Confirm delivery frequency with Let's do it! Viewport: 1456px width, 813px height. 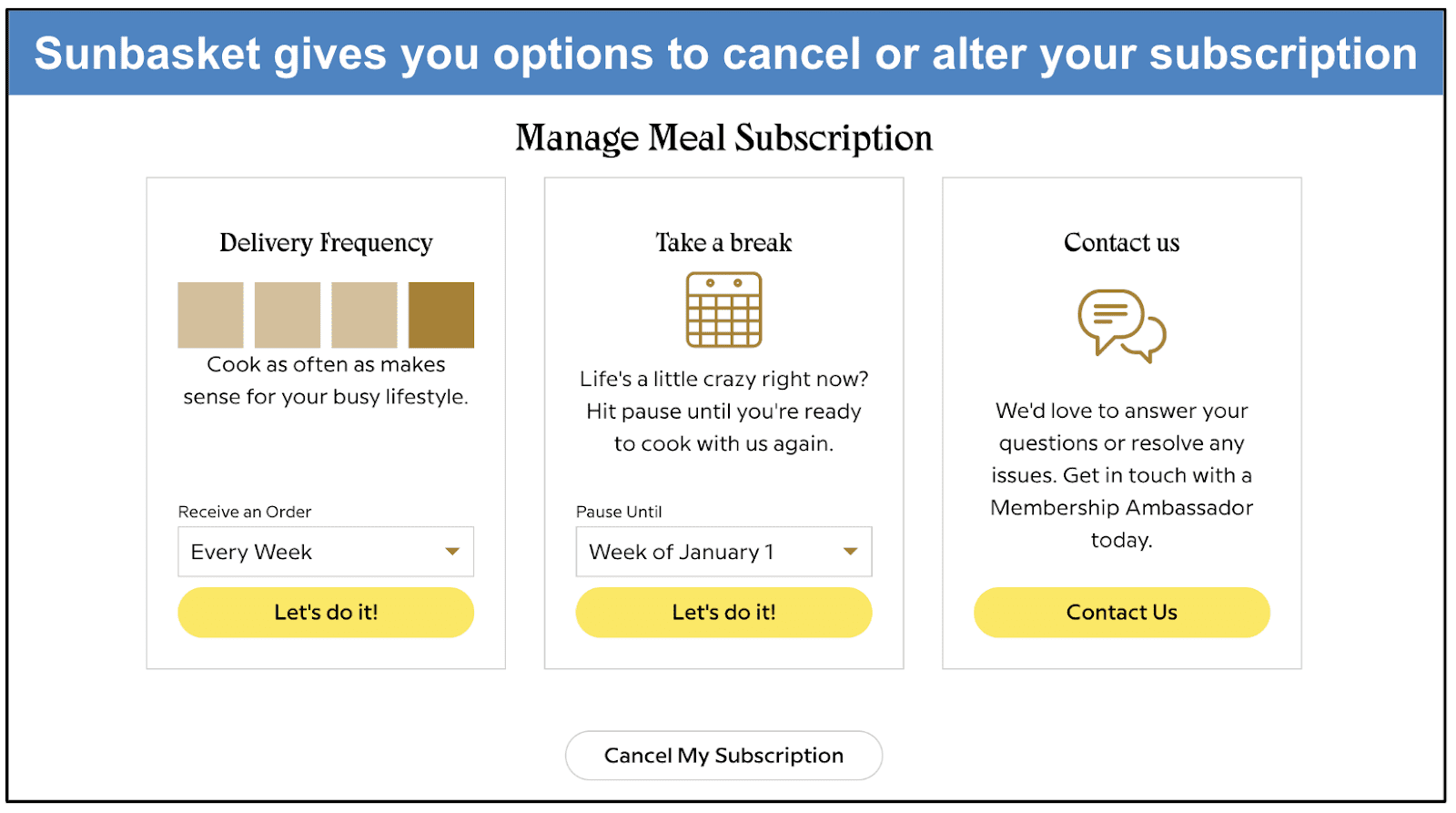326,612
